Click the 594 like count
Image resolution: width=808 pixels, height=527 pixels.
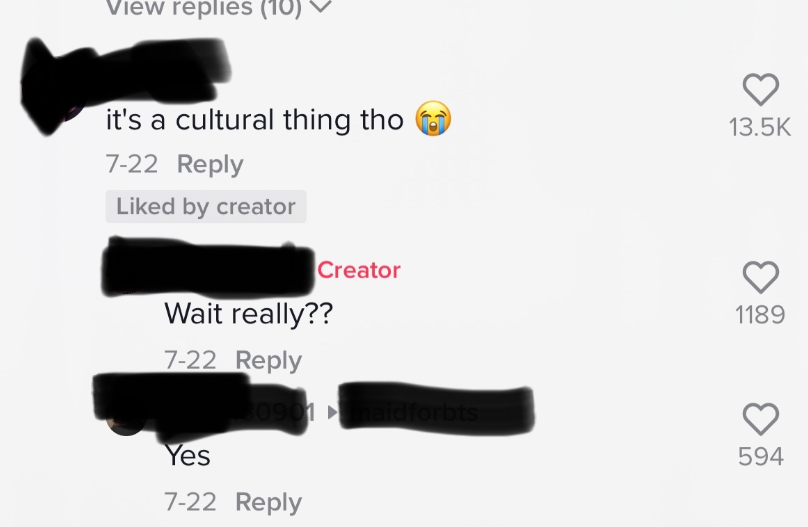tap(761, 456)
